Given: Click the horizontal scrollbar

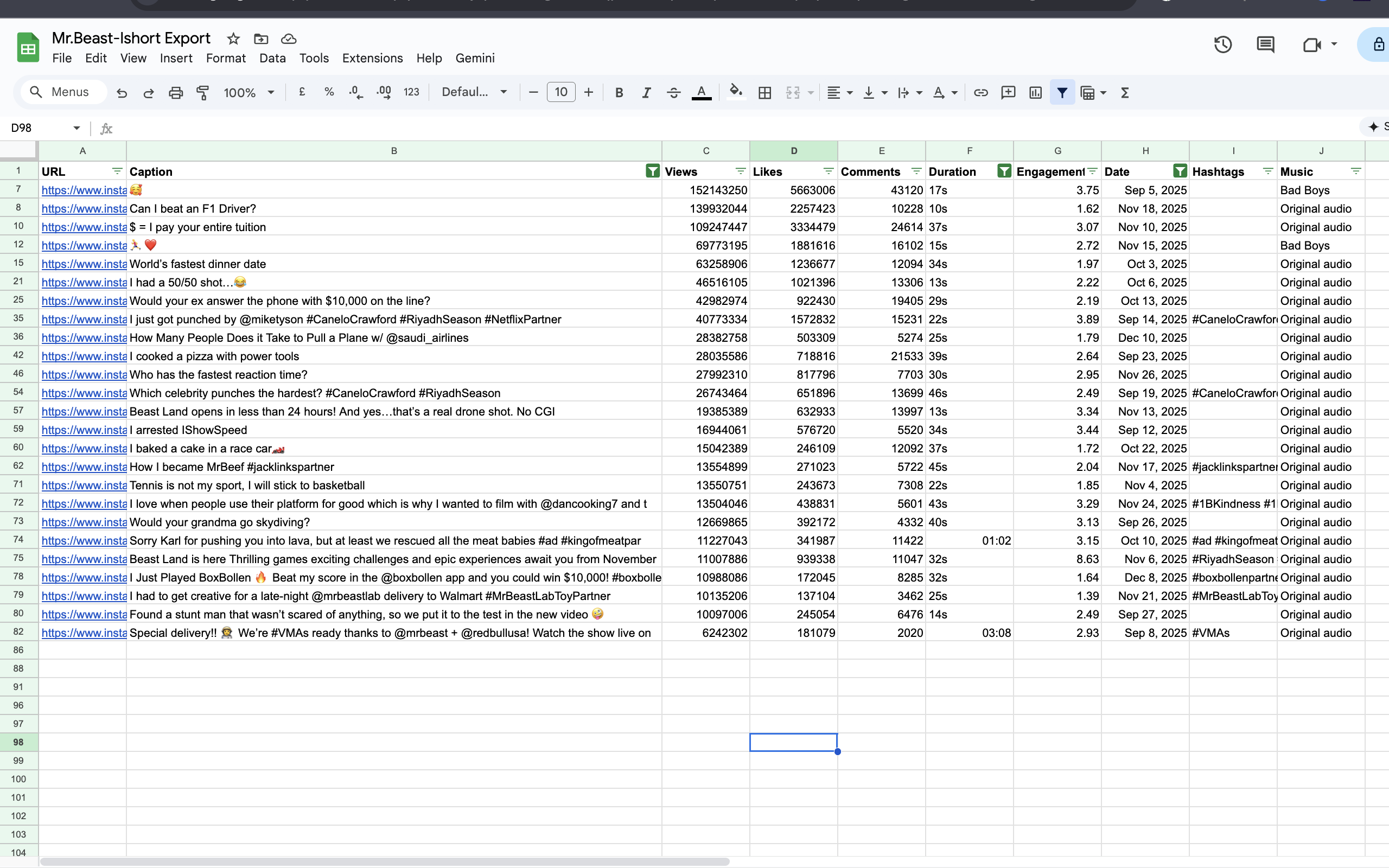Looking at the screenshot, I should [385, 861].
